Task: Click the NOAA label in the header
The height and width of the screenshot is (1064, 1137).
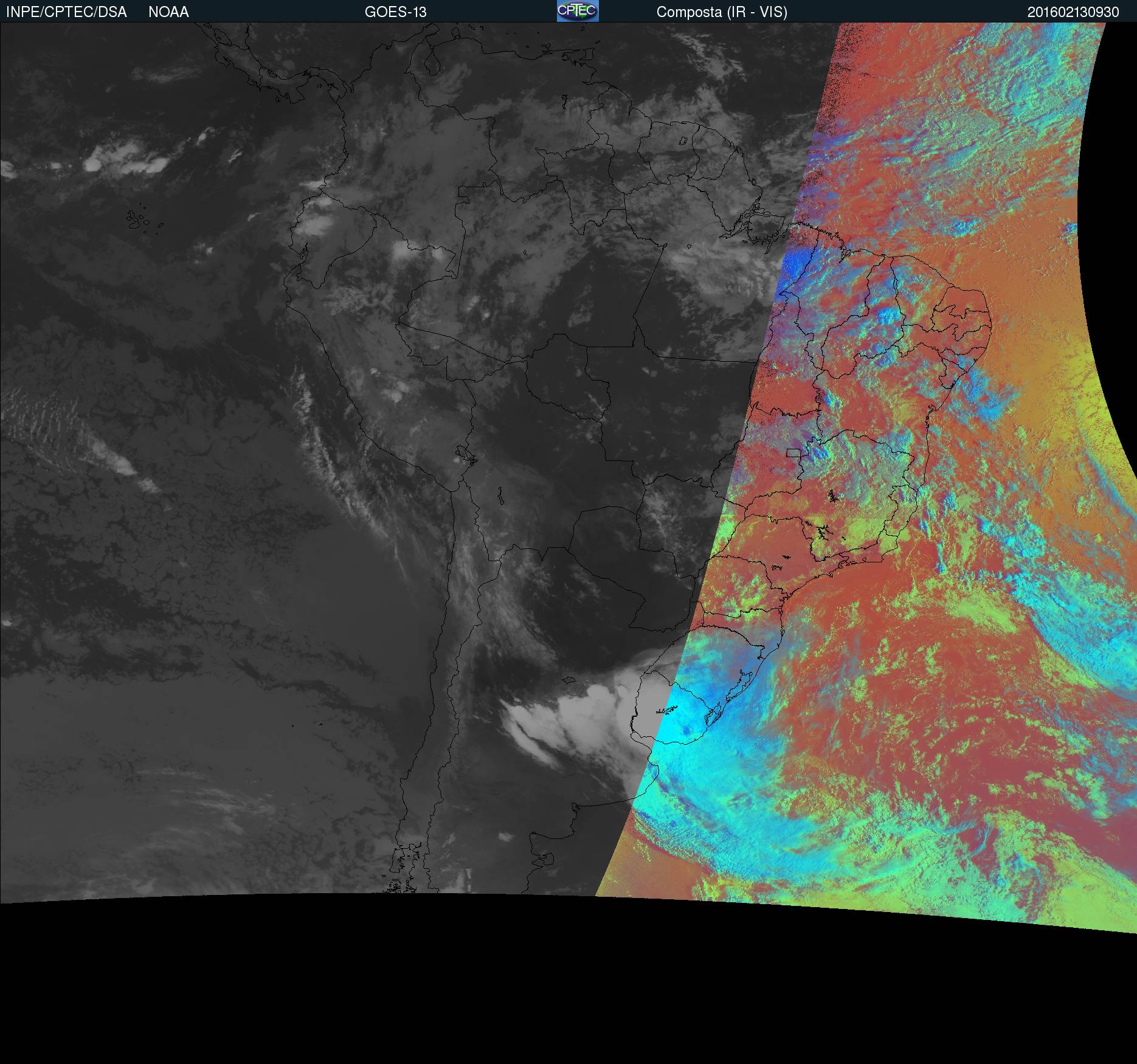Action: pyautogui.click(x=168, y=12)
